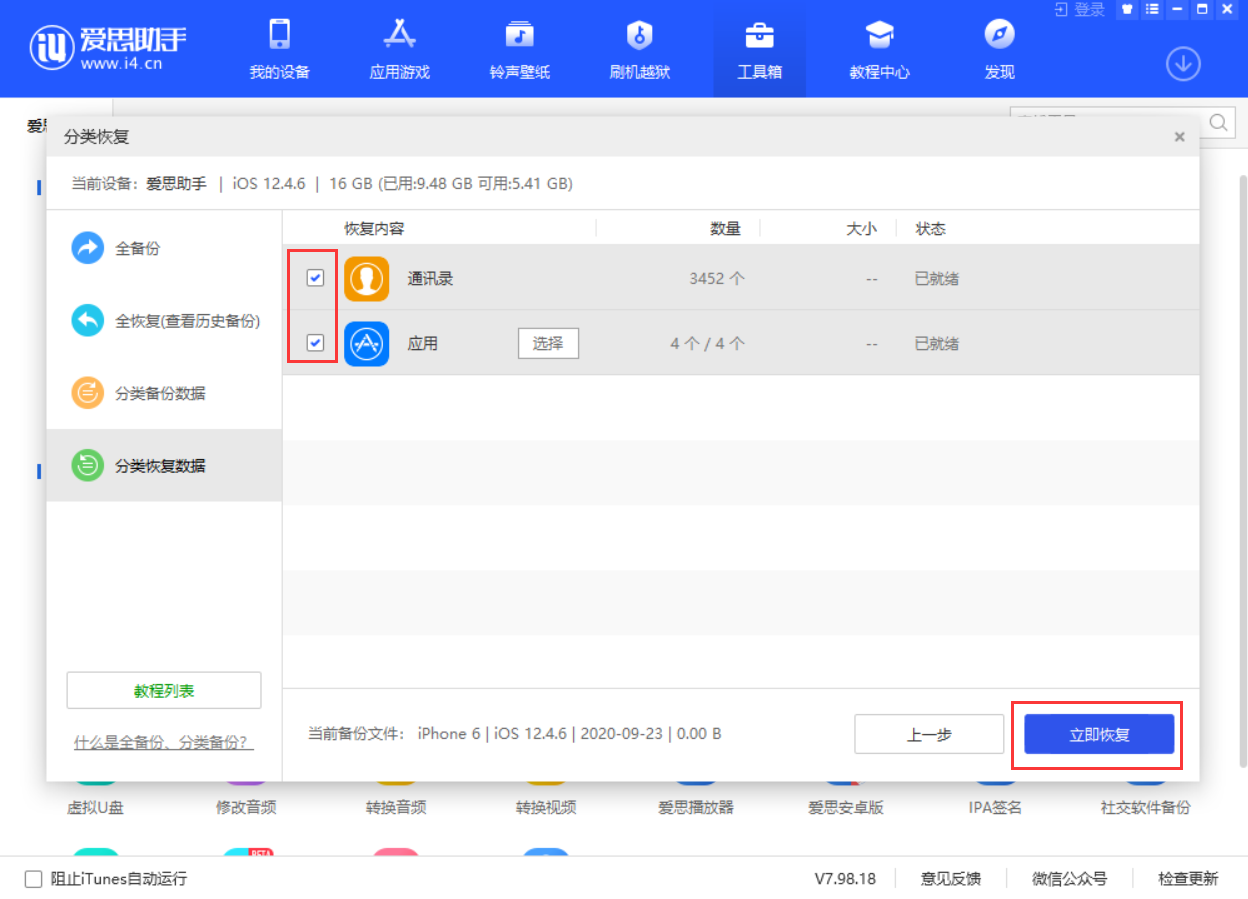Open the 铃声壁纸 section
The width and height of the screenshot is (1248, 899).
pos(518,48)
